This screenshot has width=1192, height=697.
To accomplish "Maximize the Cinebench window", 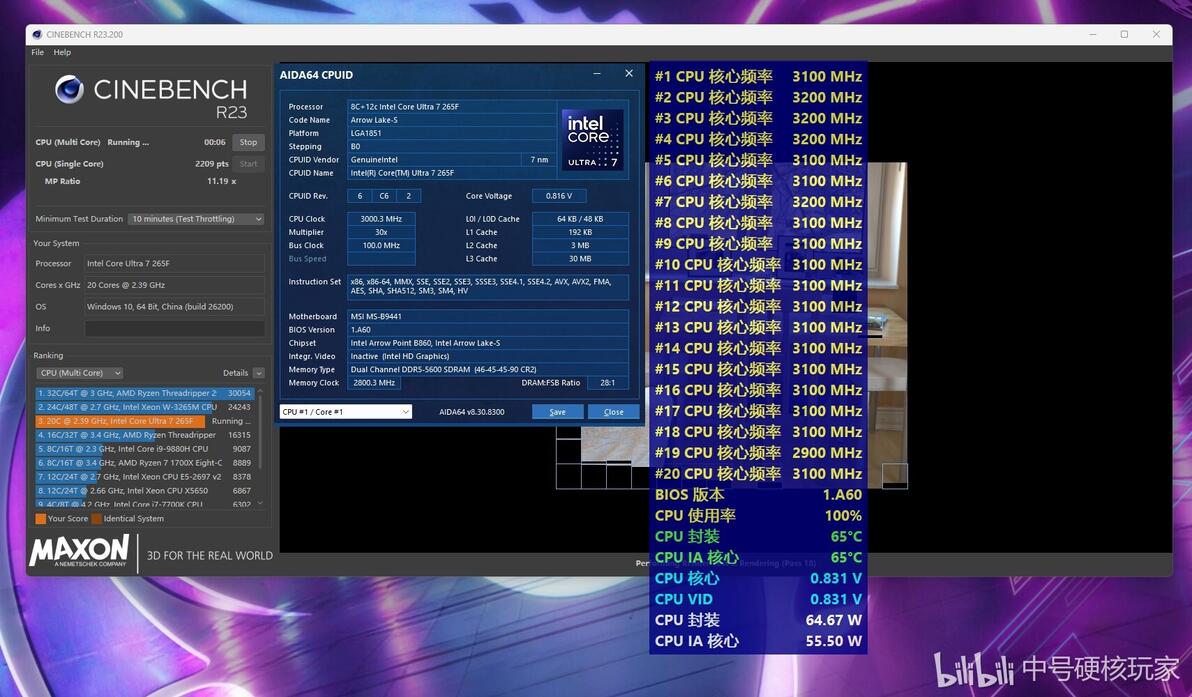I will [x=1124, y=34].
